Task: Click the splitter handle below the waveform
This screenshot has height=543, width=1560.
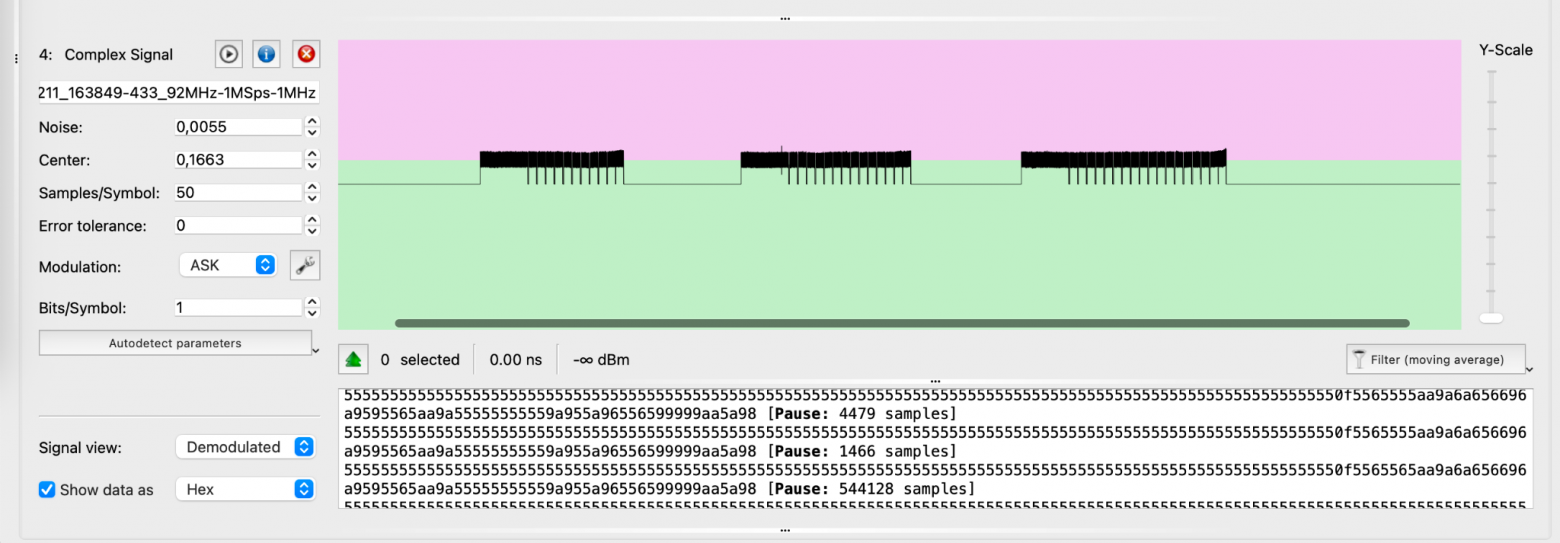Action: tap(935, 380)
